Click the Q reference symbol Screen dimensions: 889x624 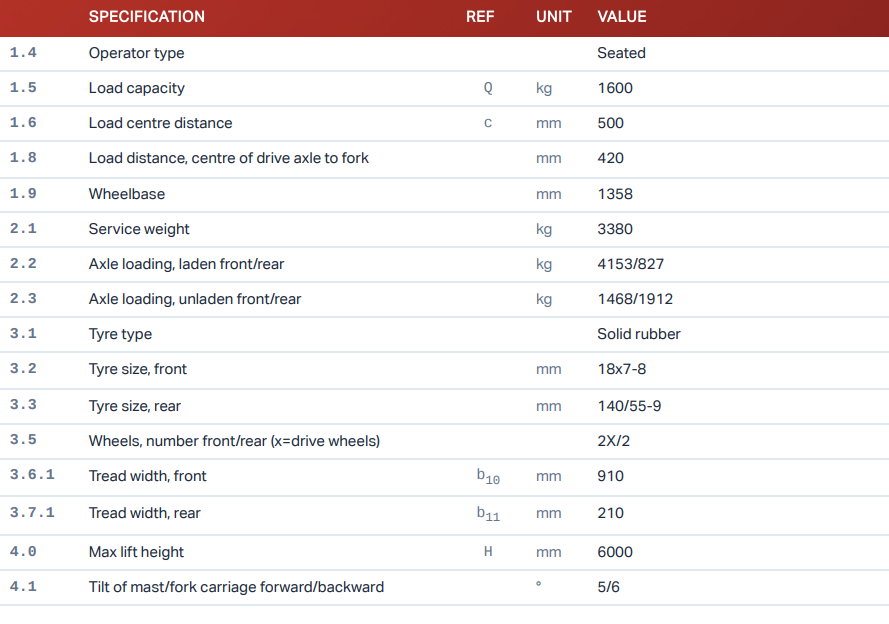488,88
